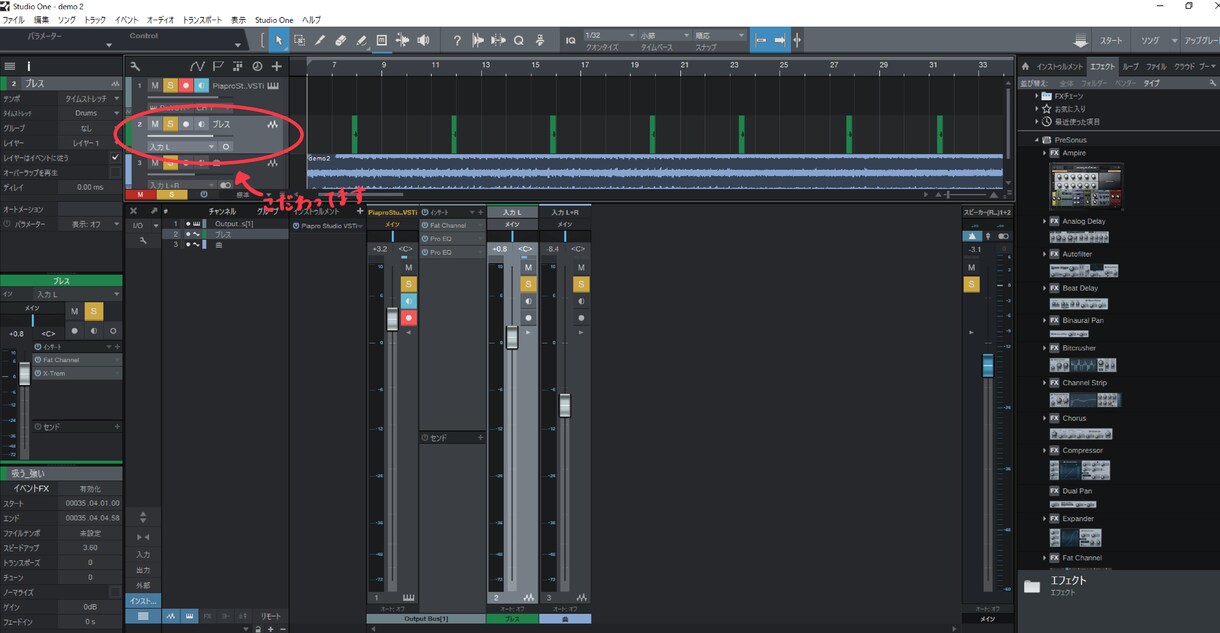Mute the main output channel in mixer
Screen dimensions: 1220x633
[971, 268]
